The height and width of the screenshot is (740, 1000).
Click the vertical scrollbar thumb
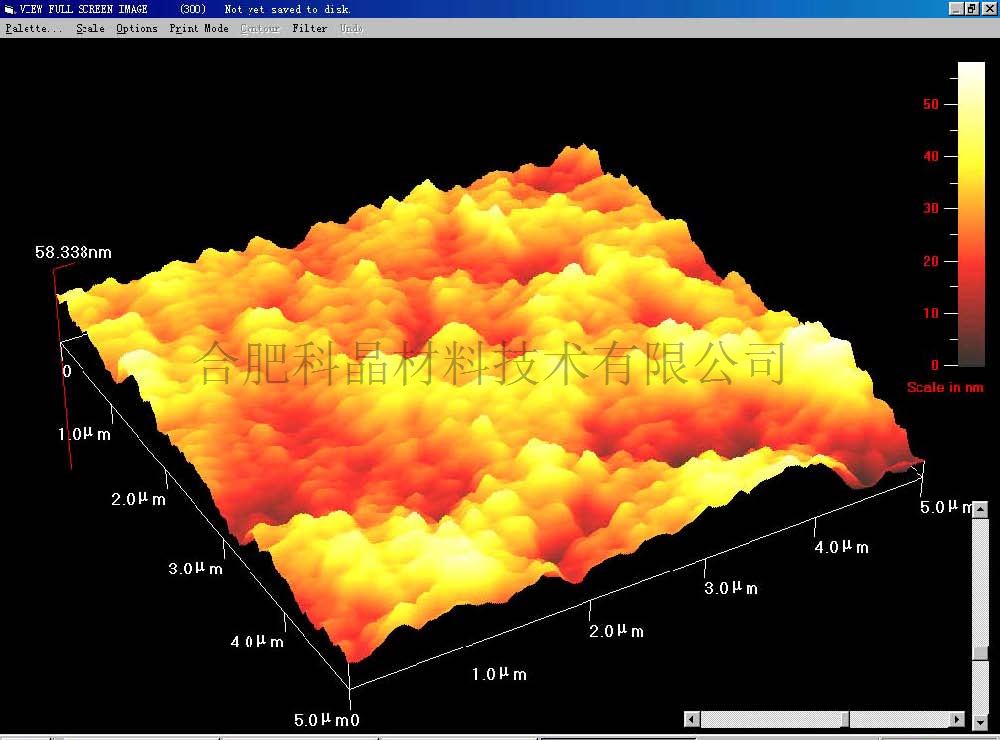pyautogui.click(x=981, y=652)
